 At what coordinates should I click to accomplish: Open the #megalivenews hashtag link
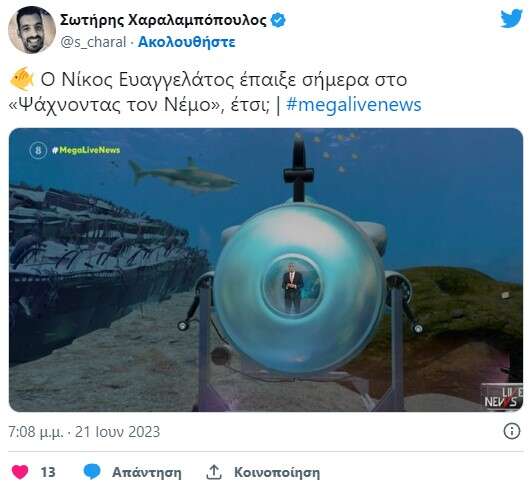[x=354, y=104]
